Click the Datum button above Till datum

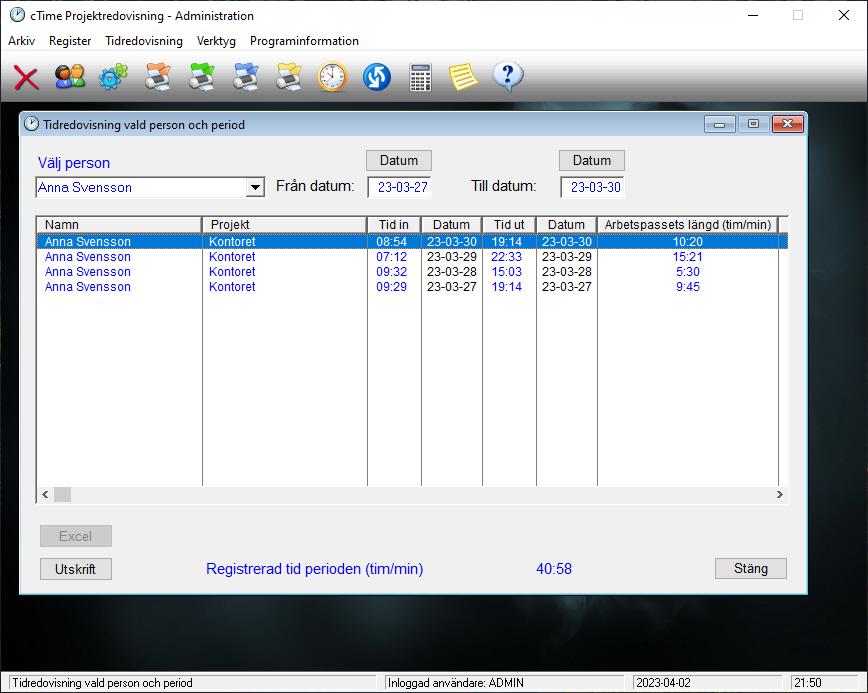tap(592, 161)
